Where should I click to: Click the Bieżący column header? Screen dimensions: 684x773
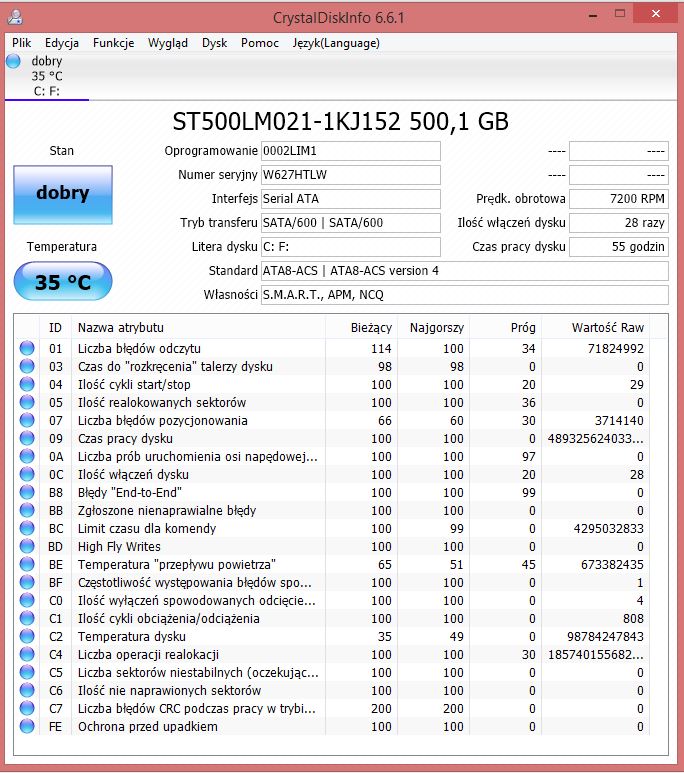click(362, 327)
